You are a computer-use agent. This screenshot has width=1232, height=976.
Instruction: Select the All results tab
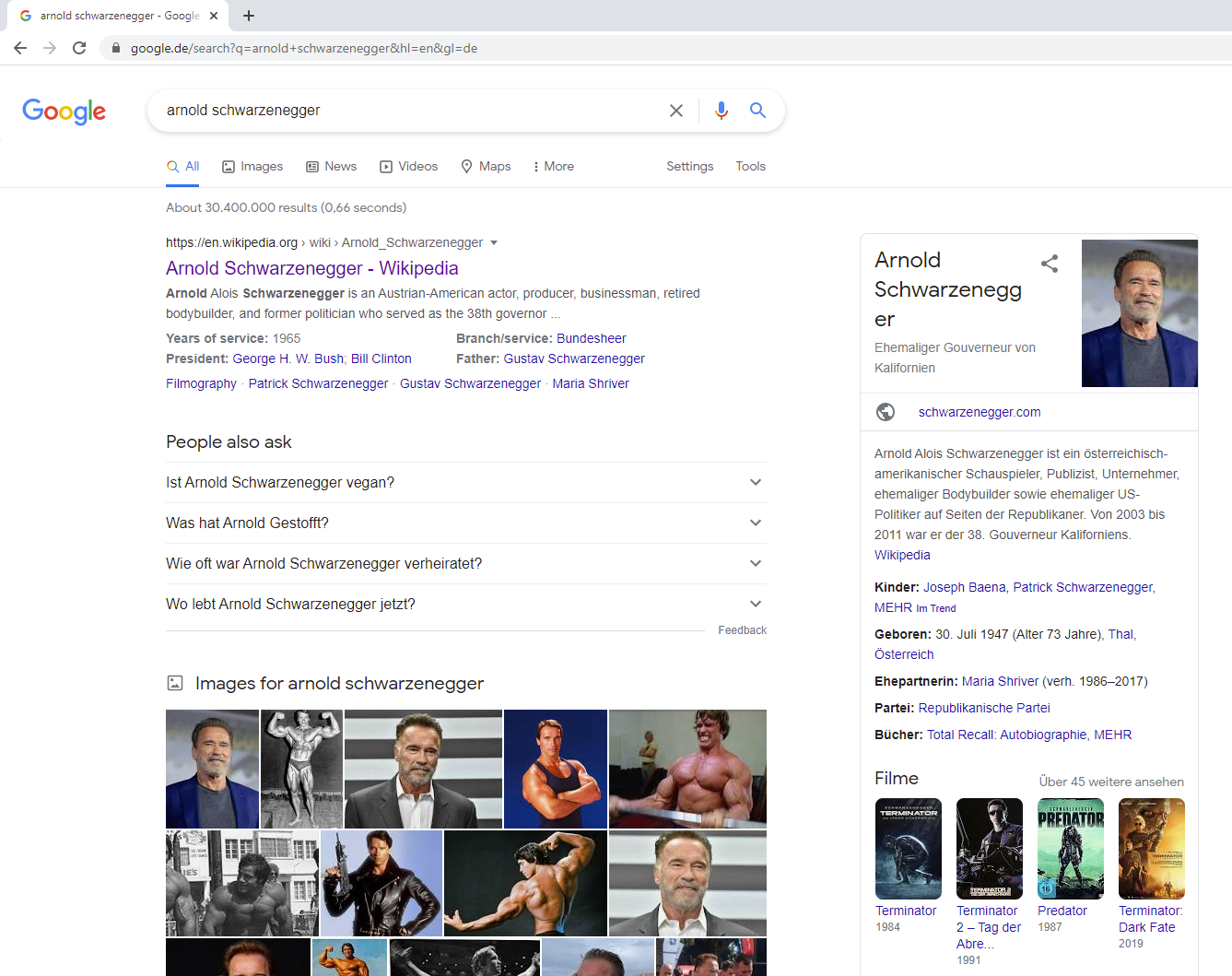183,166
